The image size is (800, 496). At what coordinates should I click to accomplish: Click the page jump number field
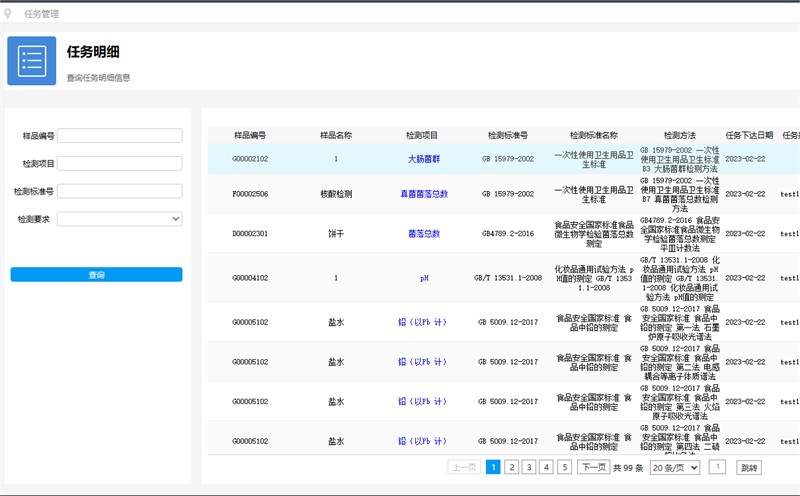[x=717, y=467]
